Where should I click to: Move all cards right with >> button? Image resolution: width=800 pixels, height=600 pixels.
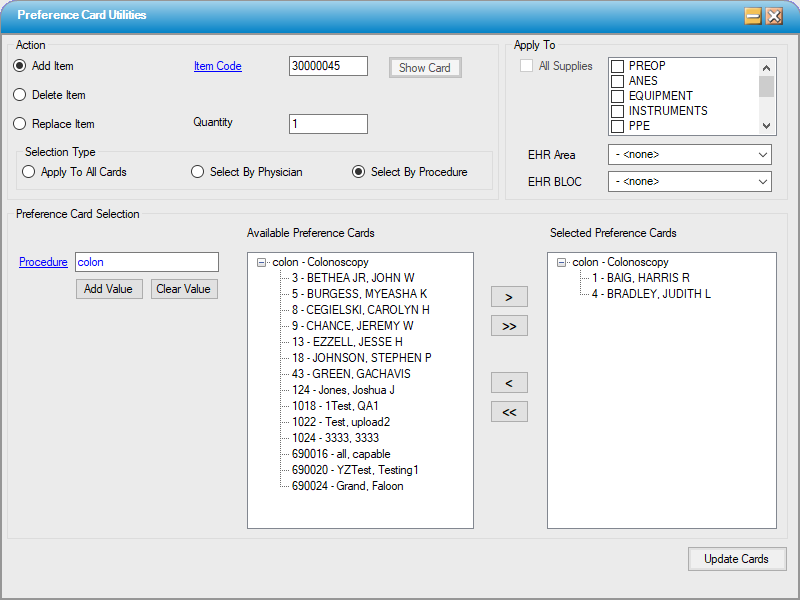(x=509, y=326)
